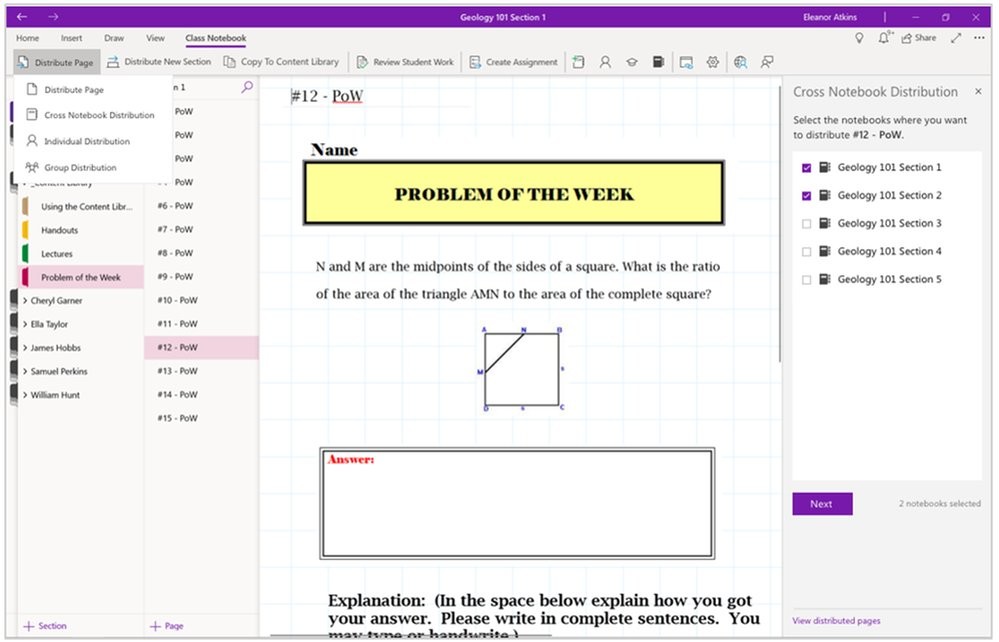The image size is (999, 642).
Task: Expand the James Hobbs section group
Action: (25, 348)
